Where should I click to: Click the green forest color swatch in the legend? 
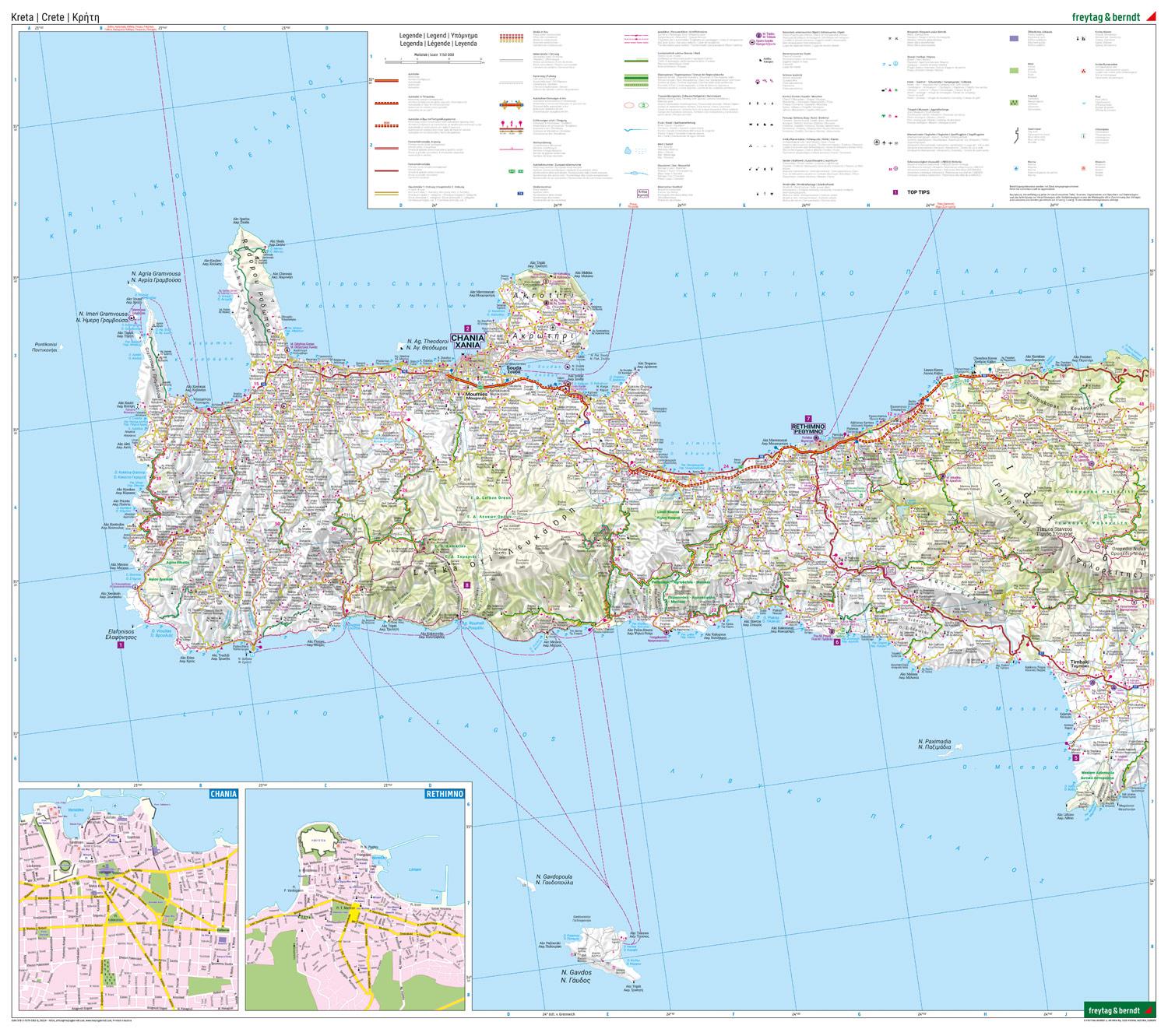point(1014,70)
